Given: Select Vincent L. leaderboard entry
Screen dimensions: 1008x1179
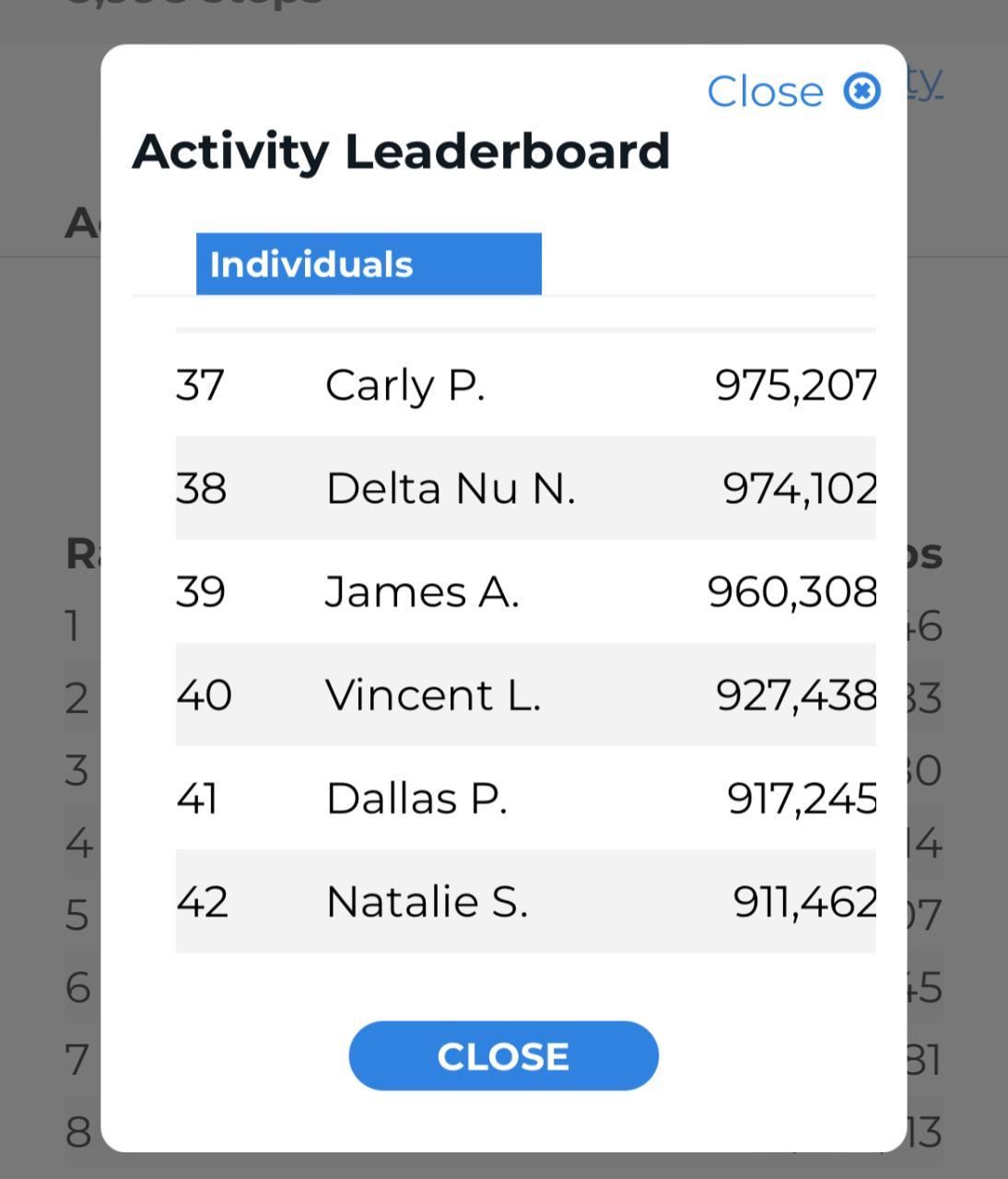Looking at the screenshot, I should [433, 695].
